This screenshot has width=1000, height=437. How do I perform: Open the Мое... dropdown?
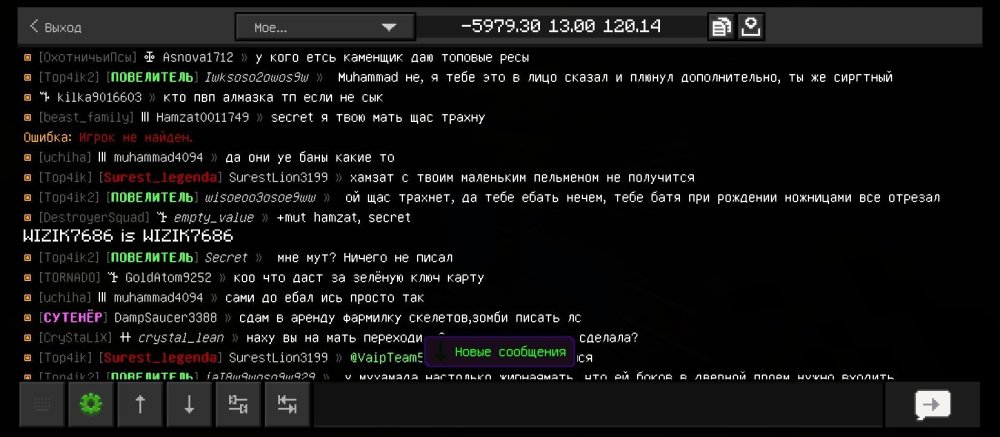click(x=325, y=27)
